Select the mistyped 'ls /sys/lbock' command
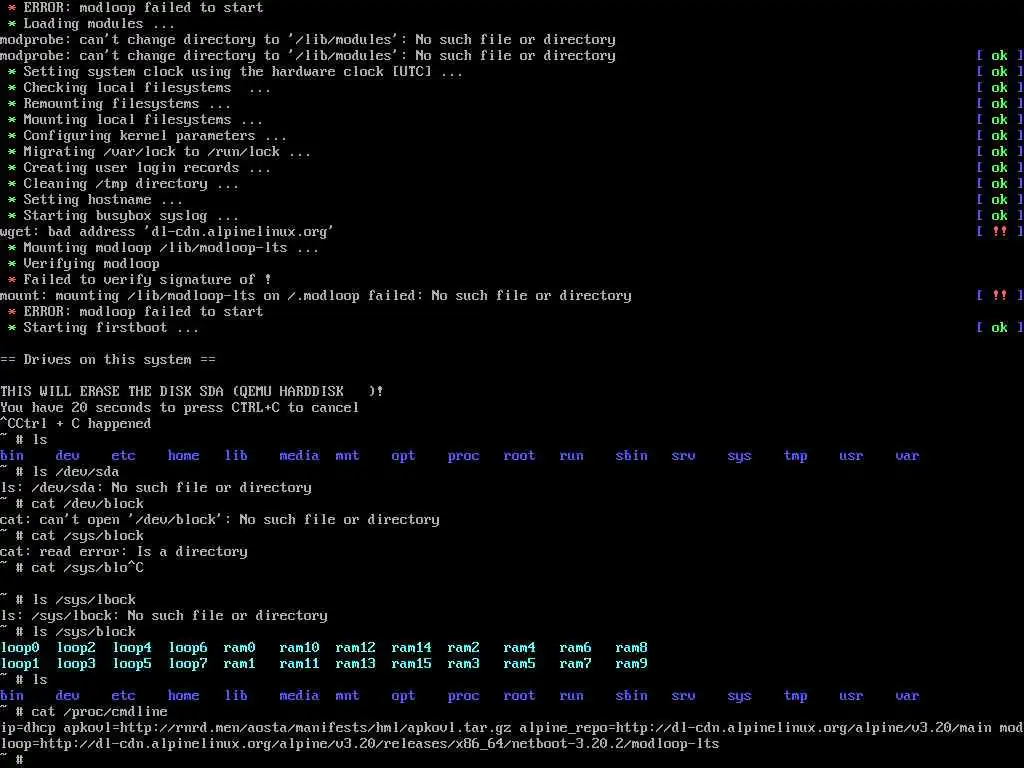This screenshot has height=768, width=1024. pos(84,600)
